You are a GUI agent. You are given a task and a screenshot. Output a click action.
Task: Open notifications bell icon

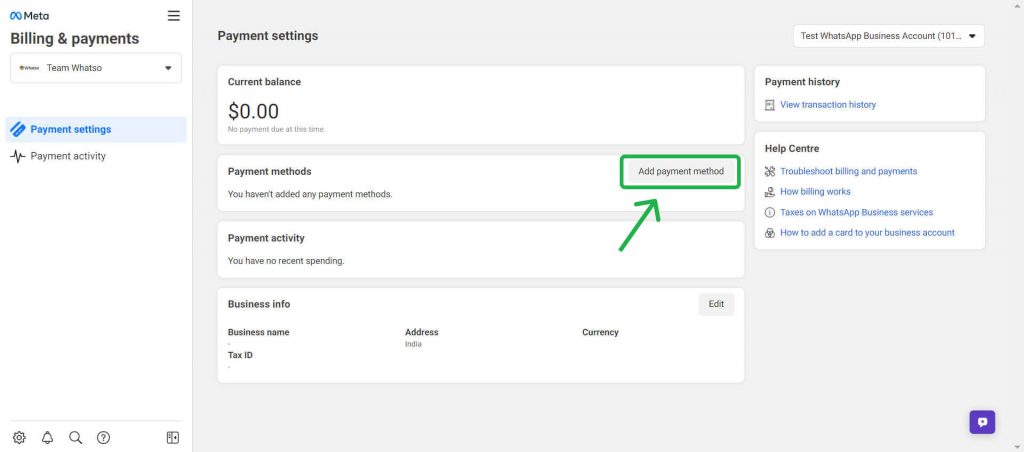[47, 437]
